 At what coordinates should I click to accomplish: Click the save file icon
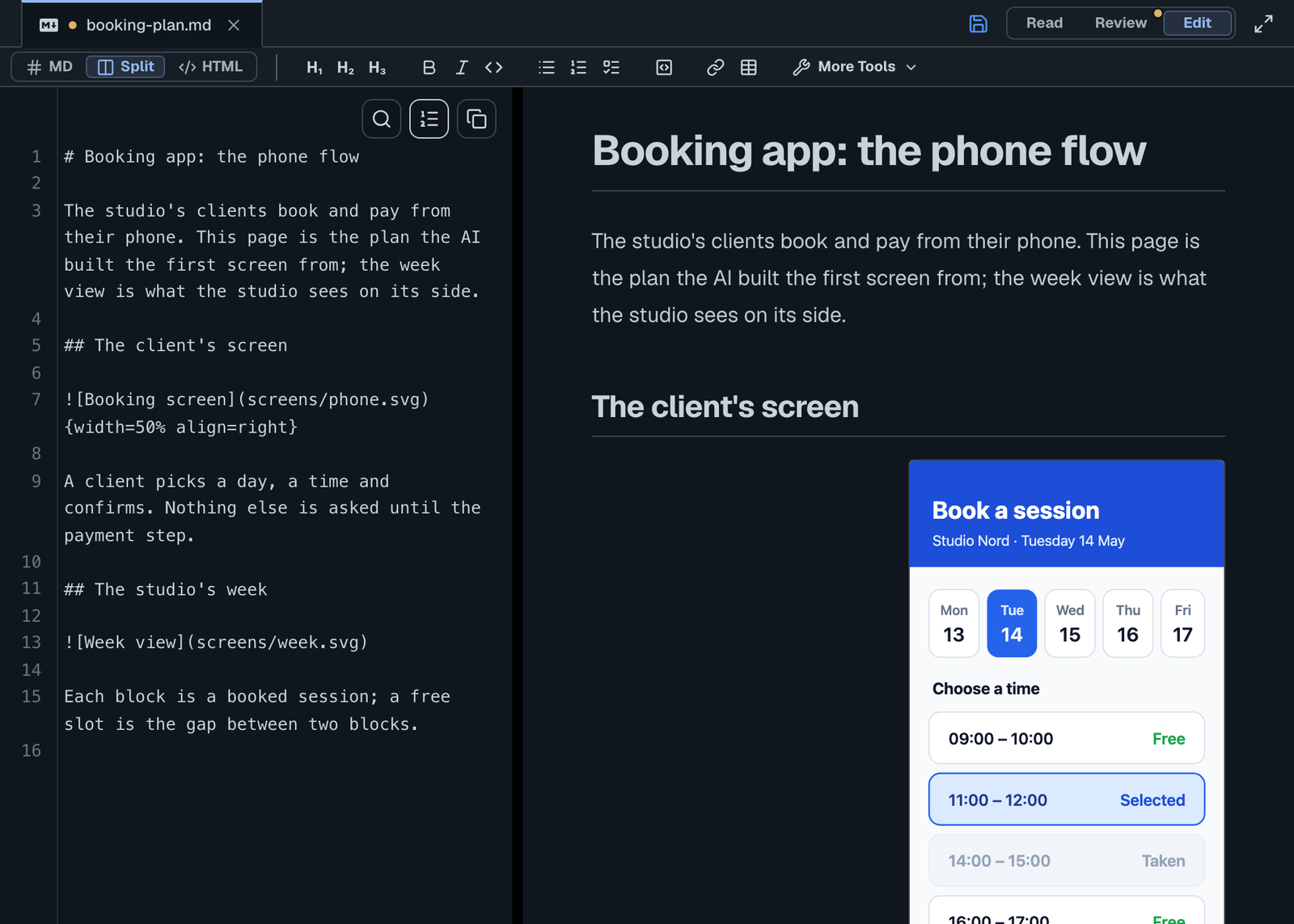(978, 23)
